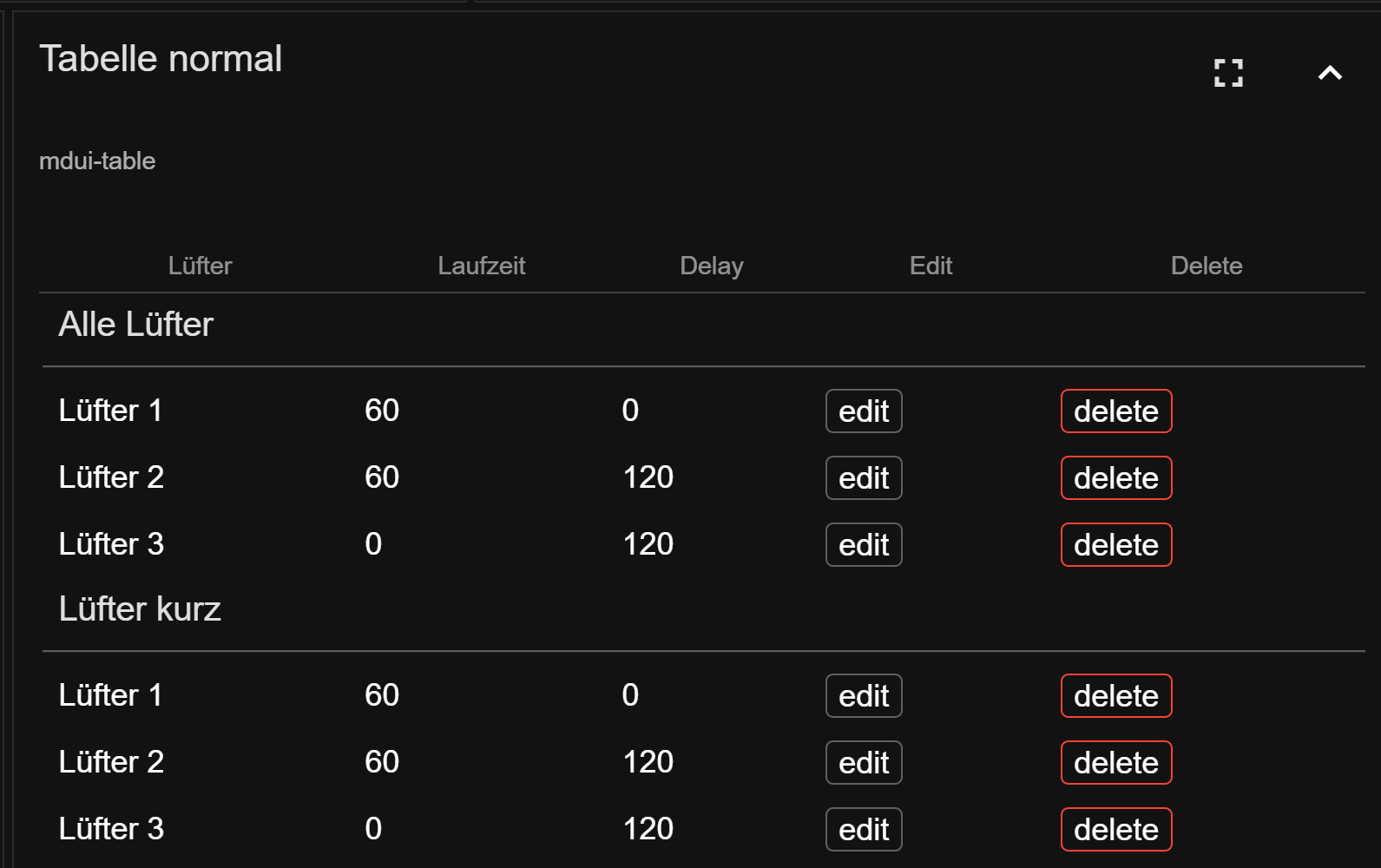Select the Lüfter kurz group row
This screenshot has height=868, width=1381.
pyautogui.click(x=703, y=611)
